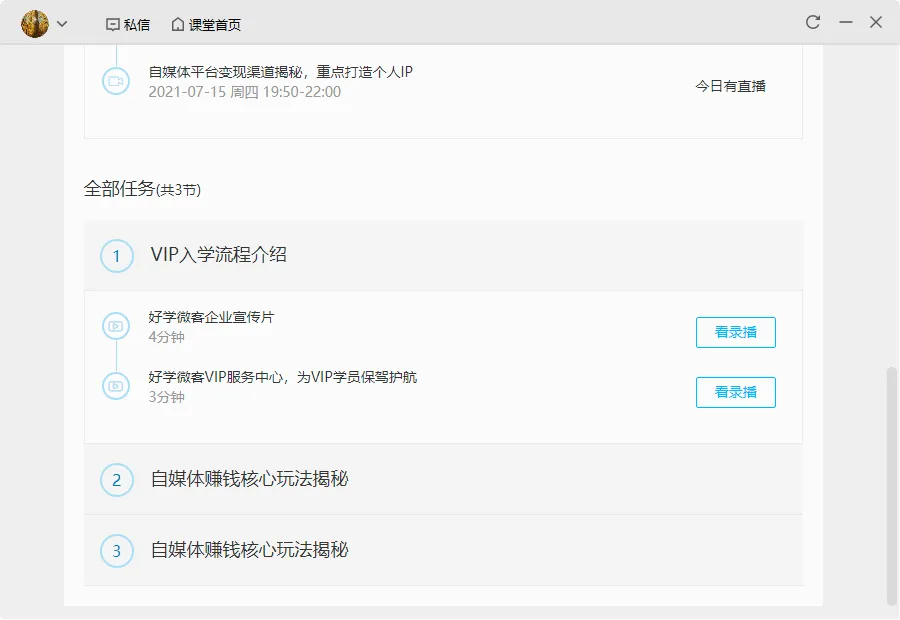Viewport: 900px width, 620px height.
Task: Click the number 1 circle icon
Action: [x=117, y=256]
